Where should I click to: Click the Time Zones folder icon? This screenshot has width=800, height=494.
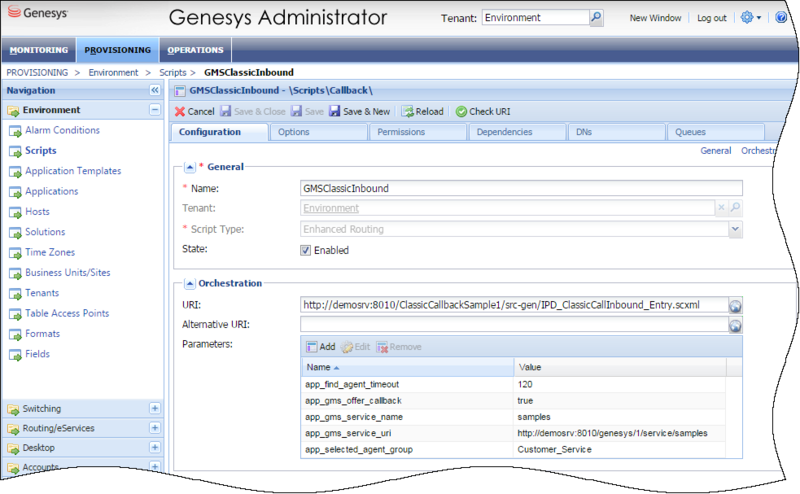(15, 253)
